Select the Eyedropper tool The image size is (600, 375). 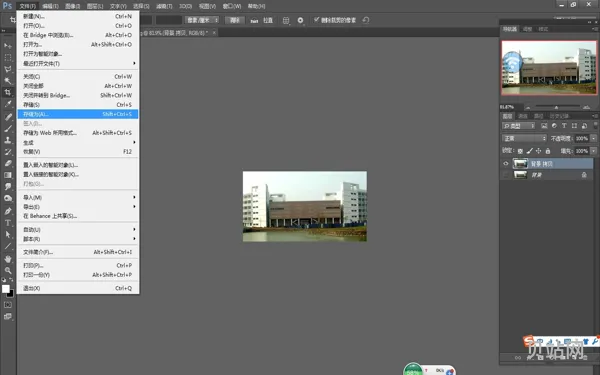pos(8,104)
